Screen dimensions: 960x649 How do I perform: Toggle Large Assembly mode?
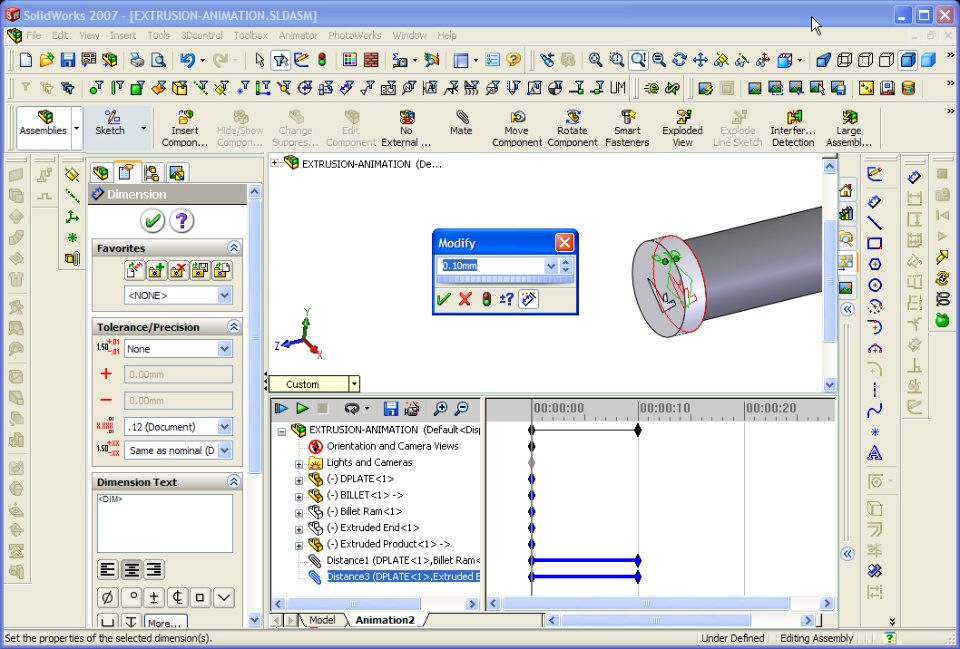pos(849,129)
